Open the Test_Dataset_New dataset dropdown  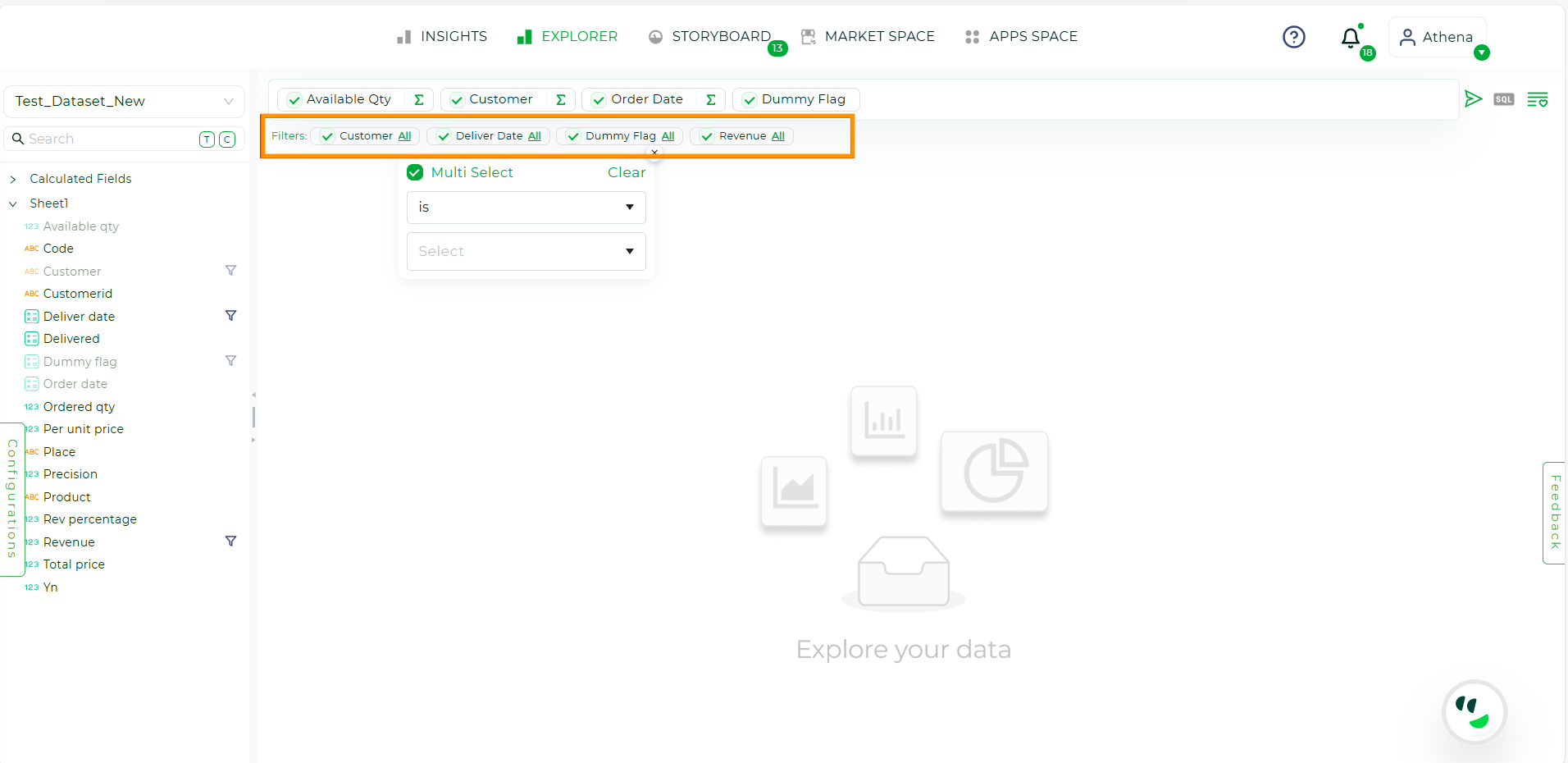tap(227, 101)
